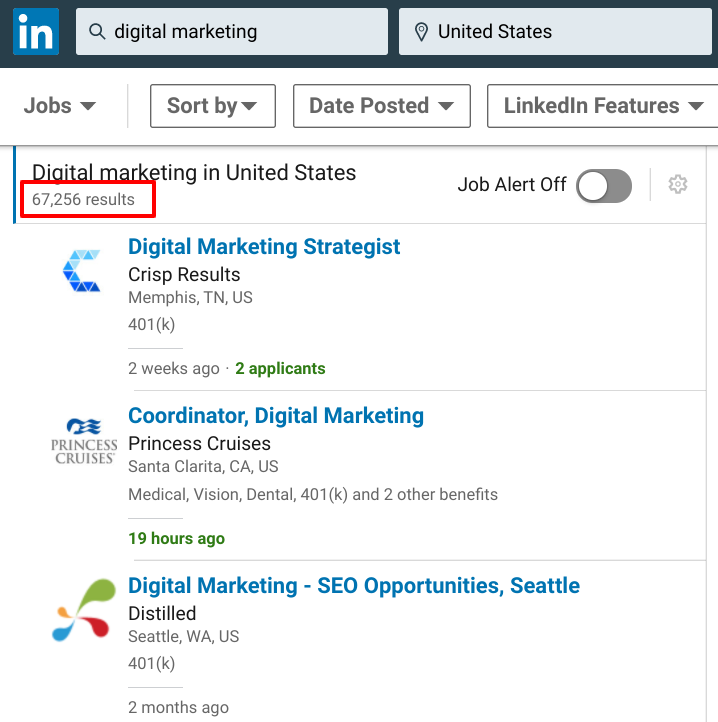Click the digital marketing search field
Screen dimensions: 718x722
click(x=240, y=32)
